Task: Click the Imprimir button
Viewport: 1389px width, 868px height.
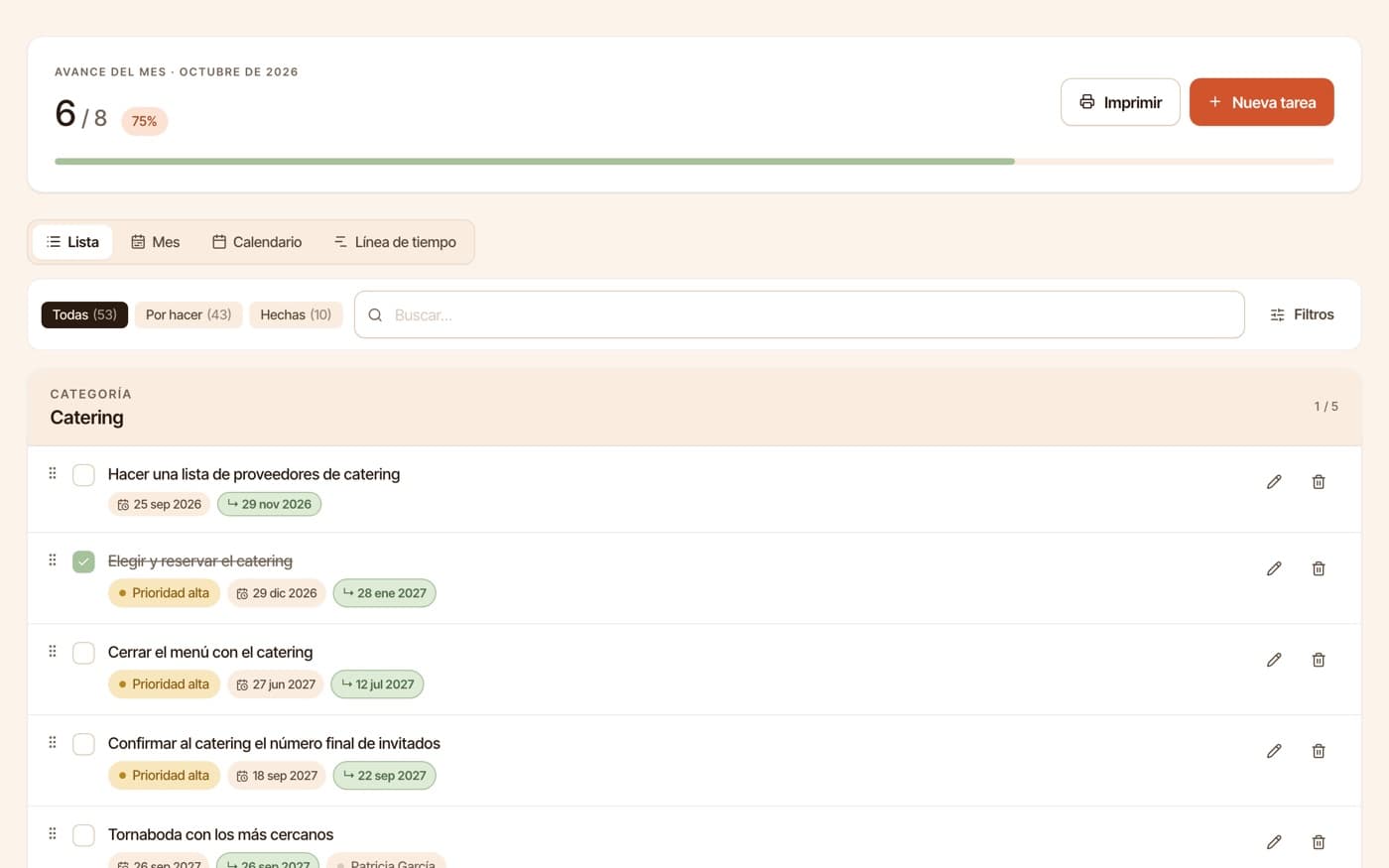Action: pyautogui.click(x=1120, y=102)
